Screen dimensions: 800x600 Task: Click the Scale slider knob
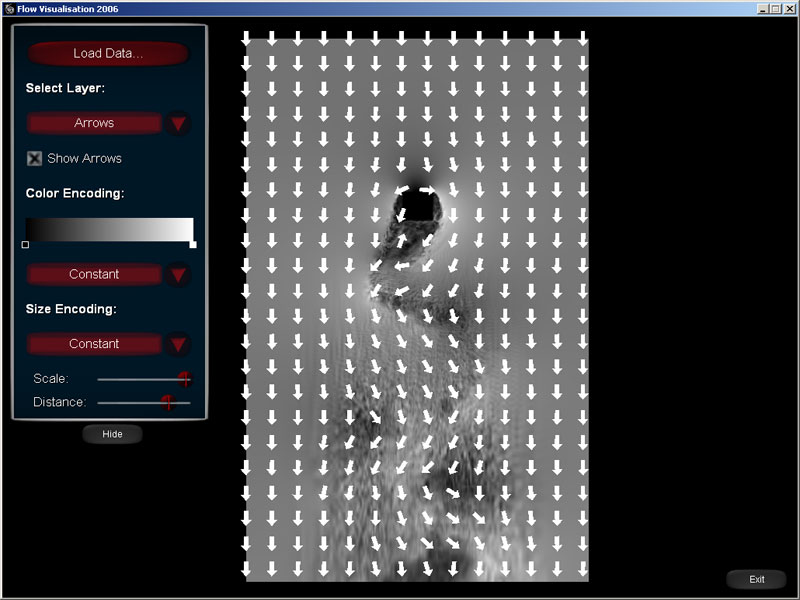tap(185, 379)
